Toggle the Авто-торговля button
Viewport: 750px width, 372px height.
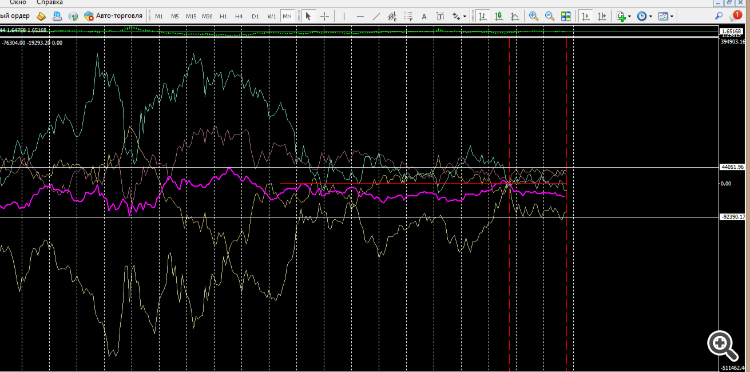tap(113, 16)
